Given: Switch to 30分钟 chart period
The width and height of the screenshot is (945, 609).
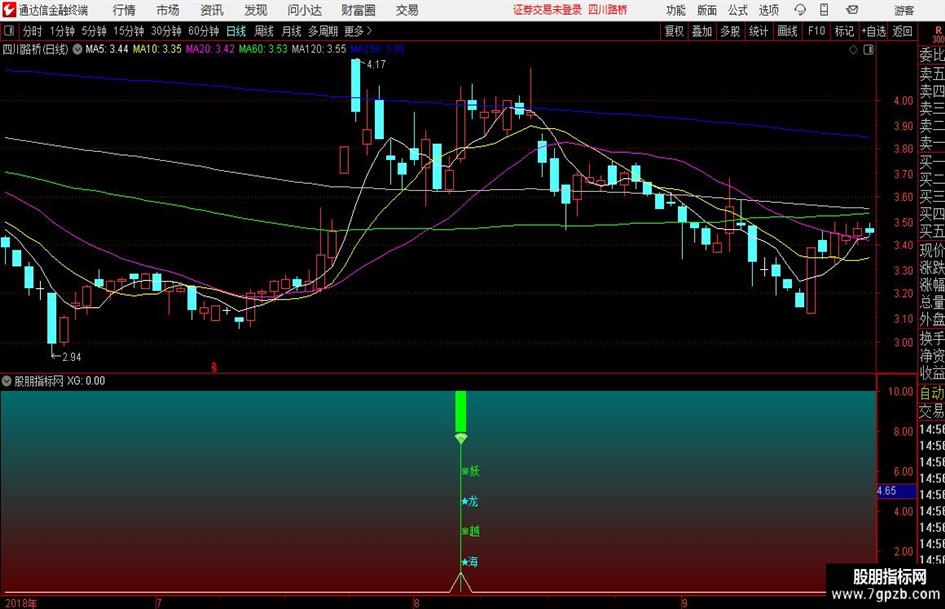Looking at the screenshot, I should pyautogui.click(x=166, y=31).
